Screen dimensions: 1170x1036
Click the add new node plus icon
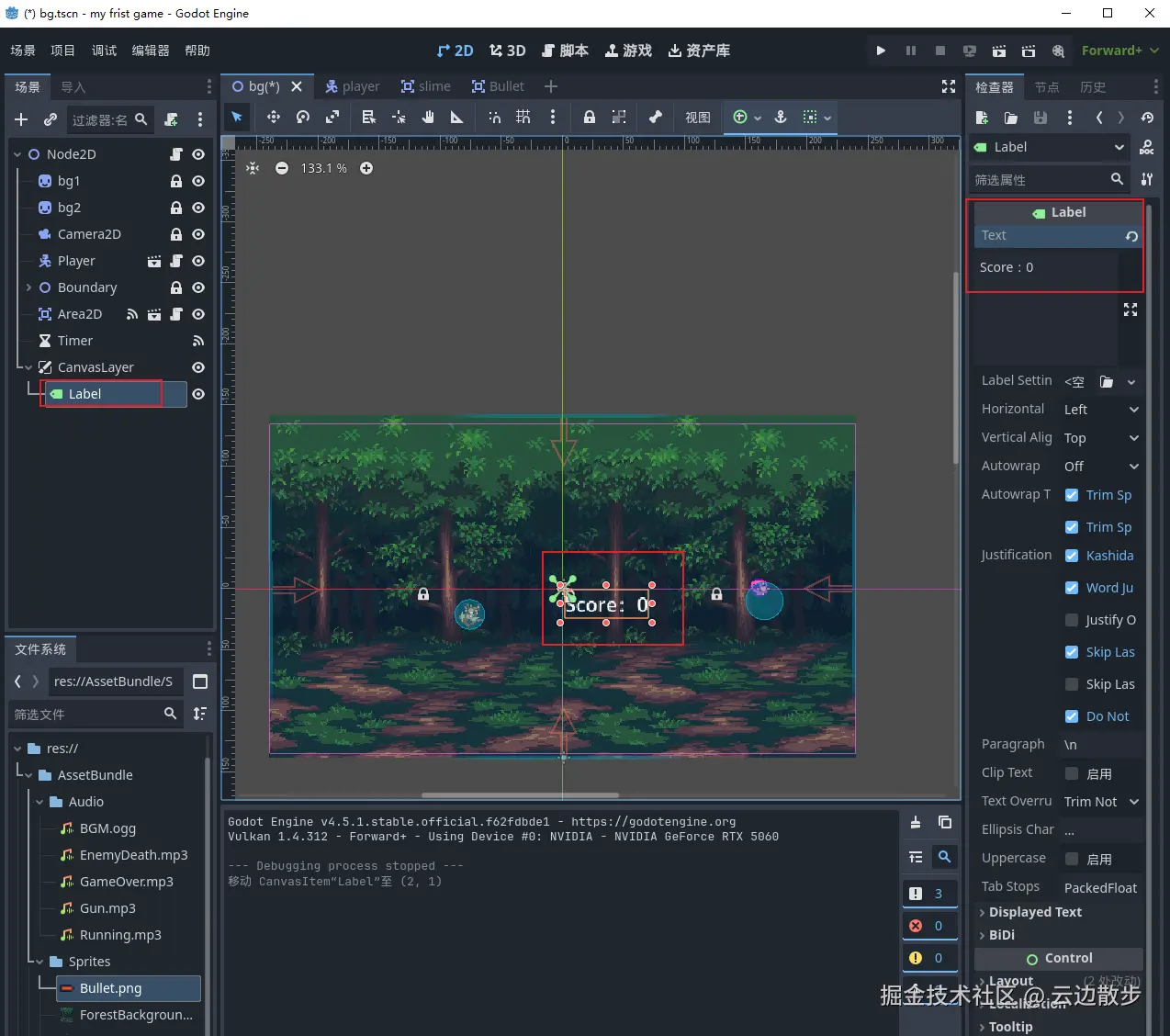21,119
